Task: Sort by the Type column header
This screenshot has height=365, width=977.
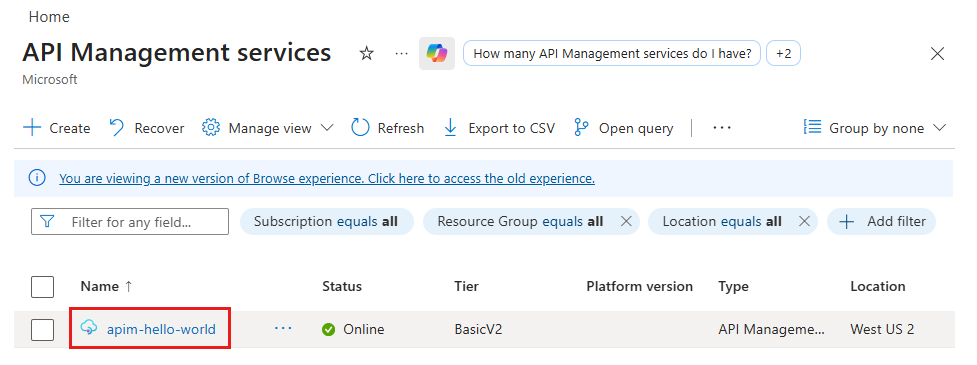Action: (733, 287)
